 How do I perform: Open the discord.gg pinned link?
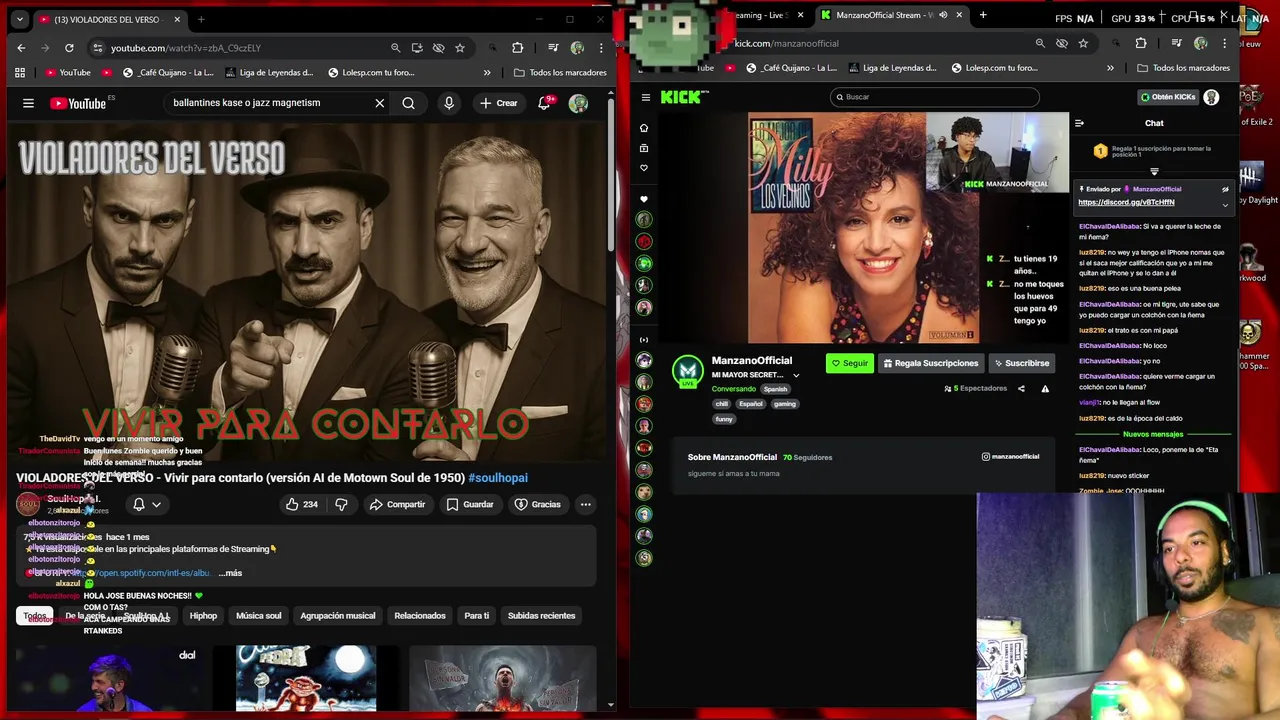point(1126,202)
